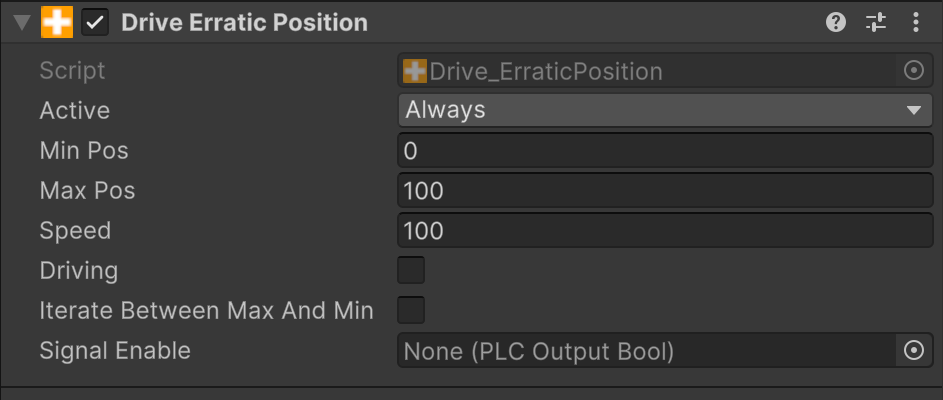Image resolution: width=943 pixels, height=400 pixels.
Task: Click the Speed value field
Action: pos(665,231)
